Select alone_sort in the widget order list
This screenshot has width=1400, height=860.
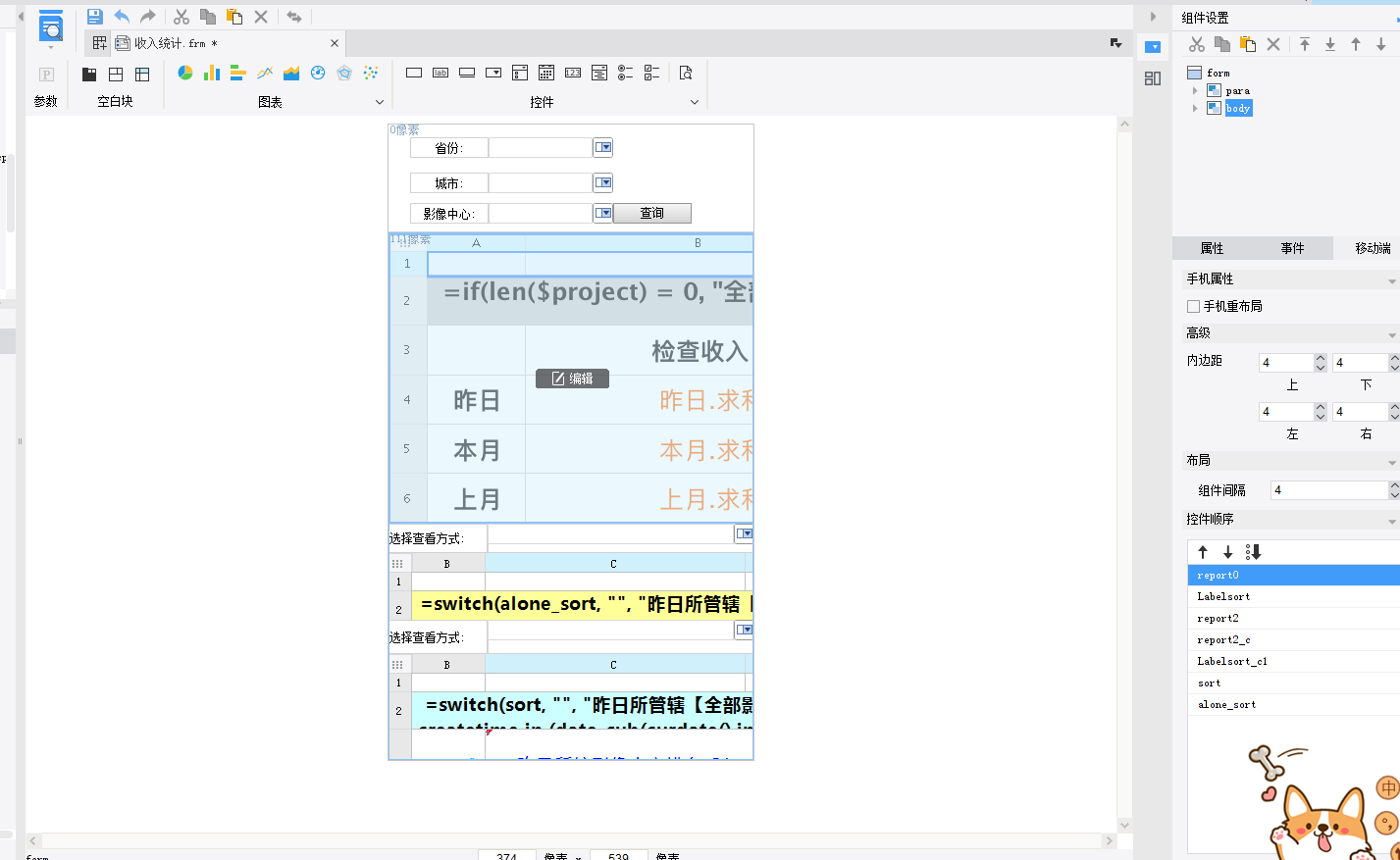[x=1294, y=705]
